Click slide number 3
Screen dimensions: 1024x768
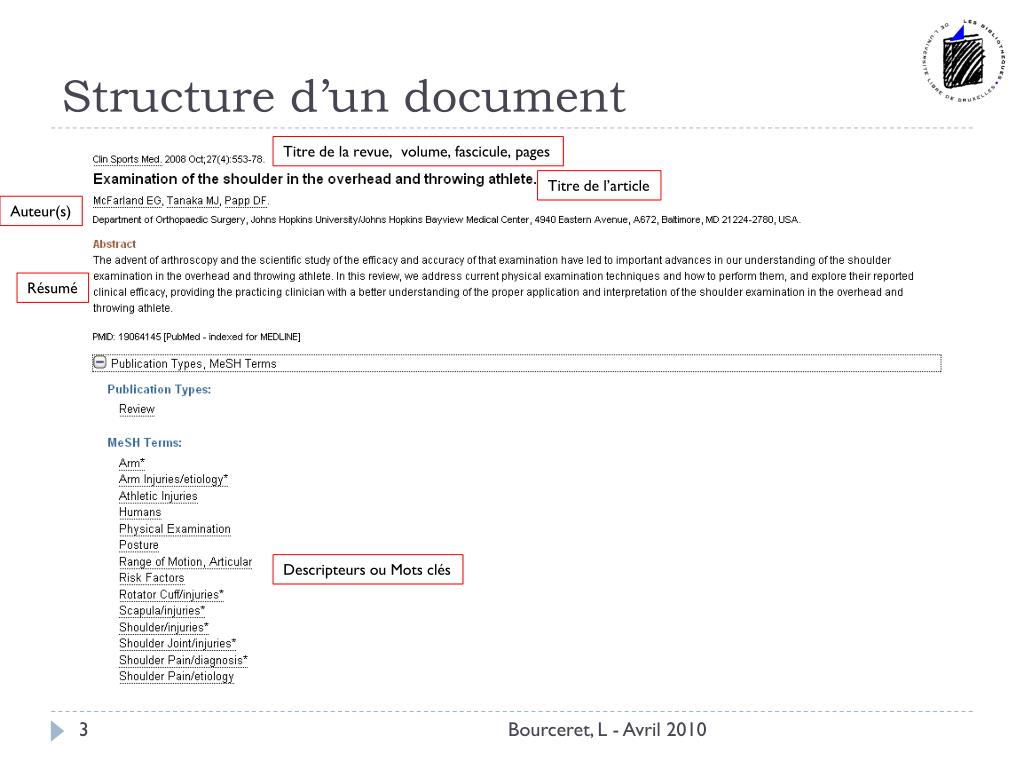tap(84, 729)
